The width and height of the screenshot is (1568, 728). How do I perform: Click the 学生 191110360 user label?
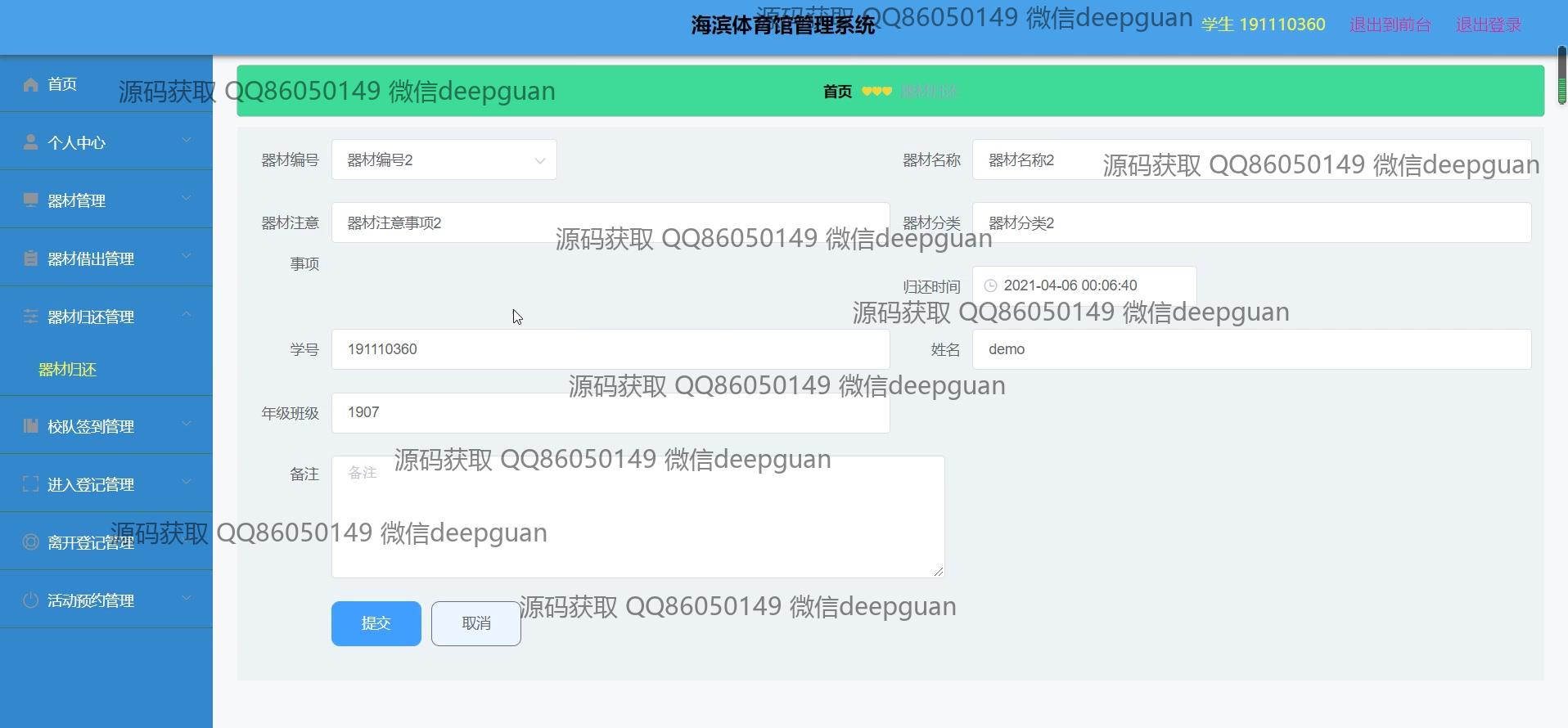pos(1264,25)
